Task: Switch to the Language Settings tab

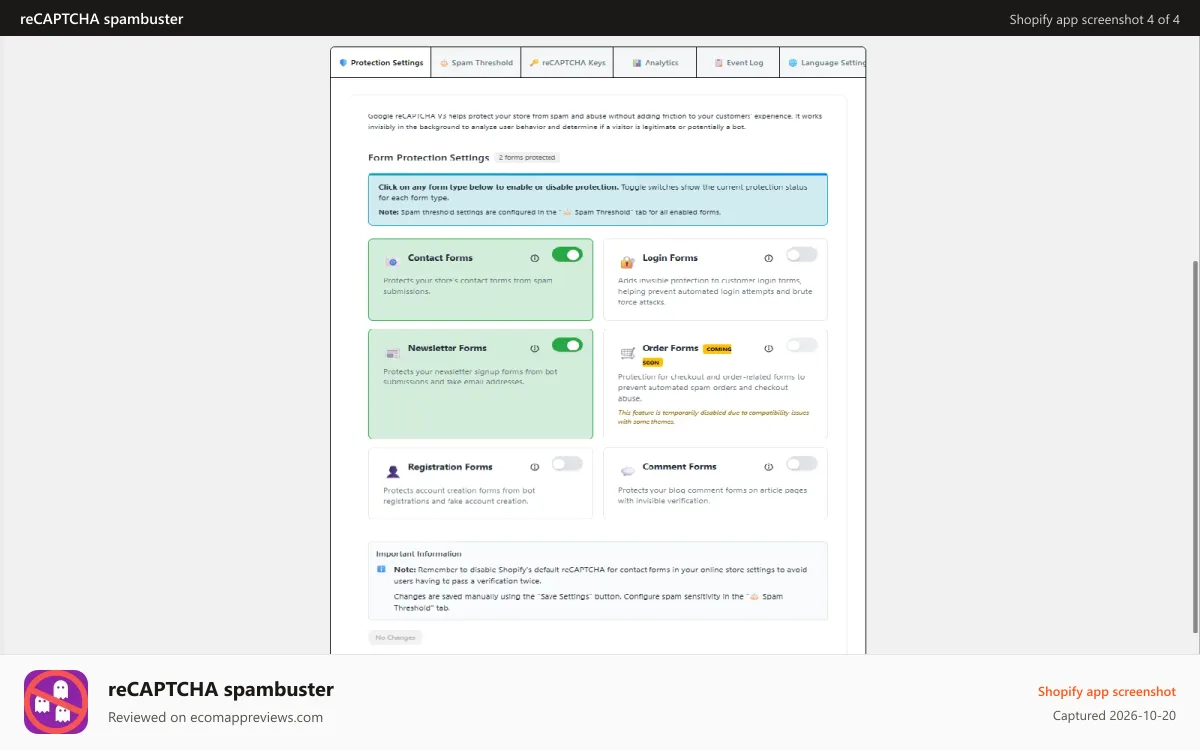Action: pos(823,62)
